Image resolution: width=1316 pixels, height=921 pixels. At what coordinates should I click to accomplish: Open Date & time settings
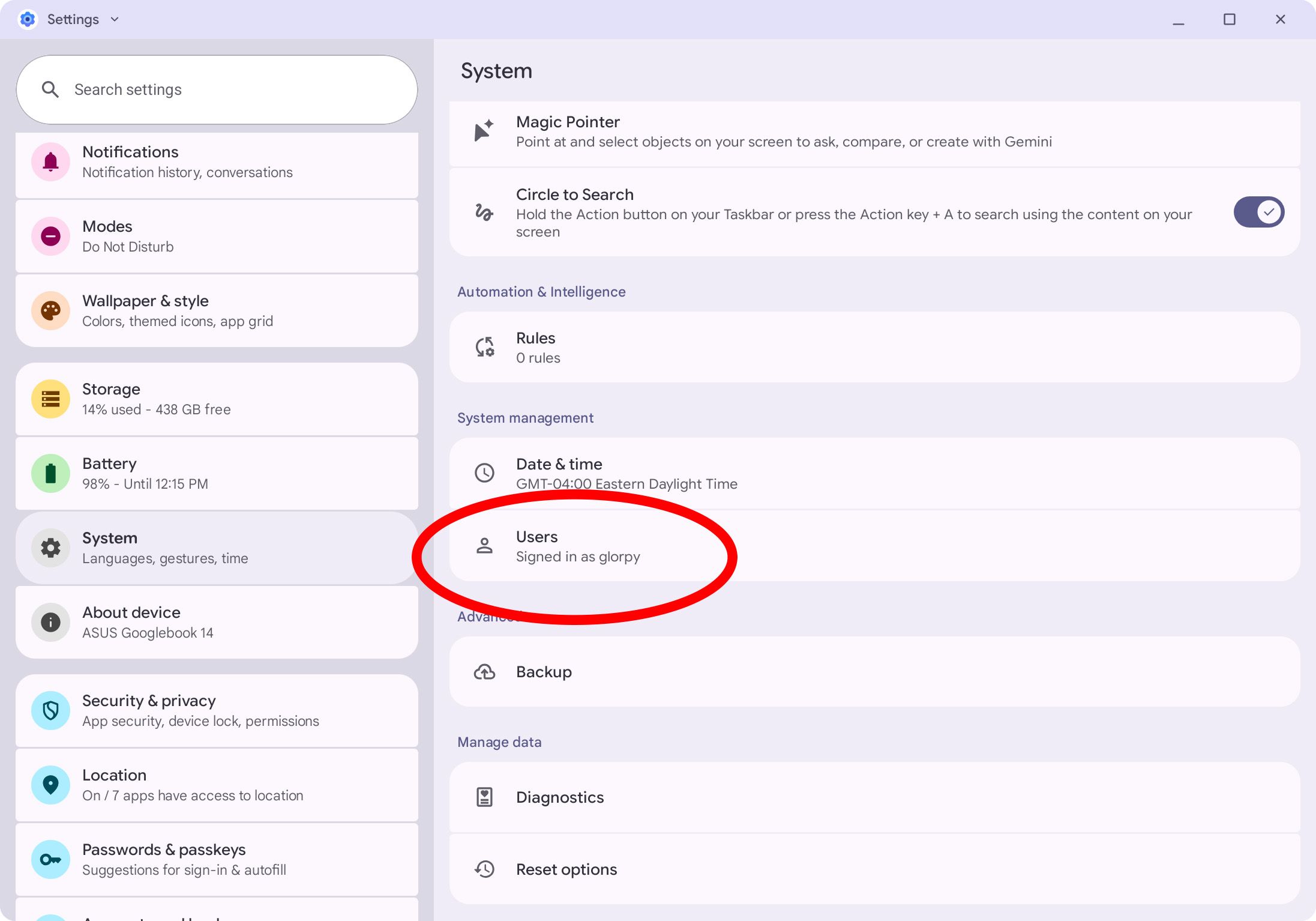tap(874, 473)
